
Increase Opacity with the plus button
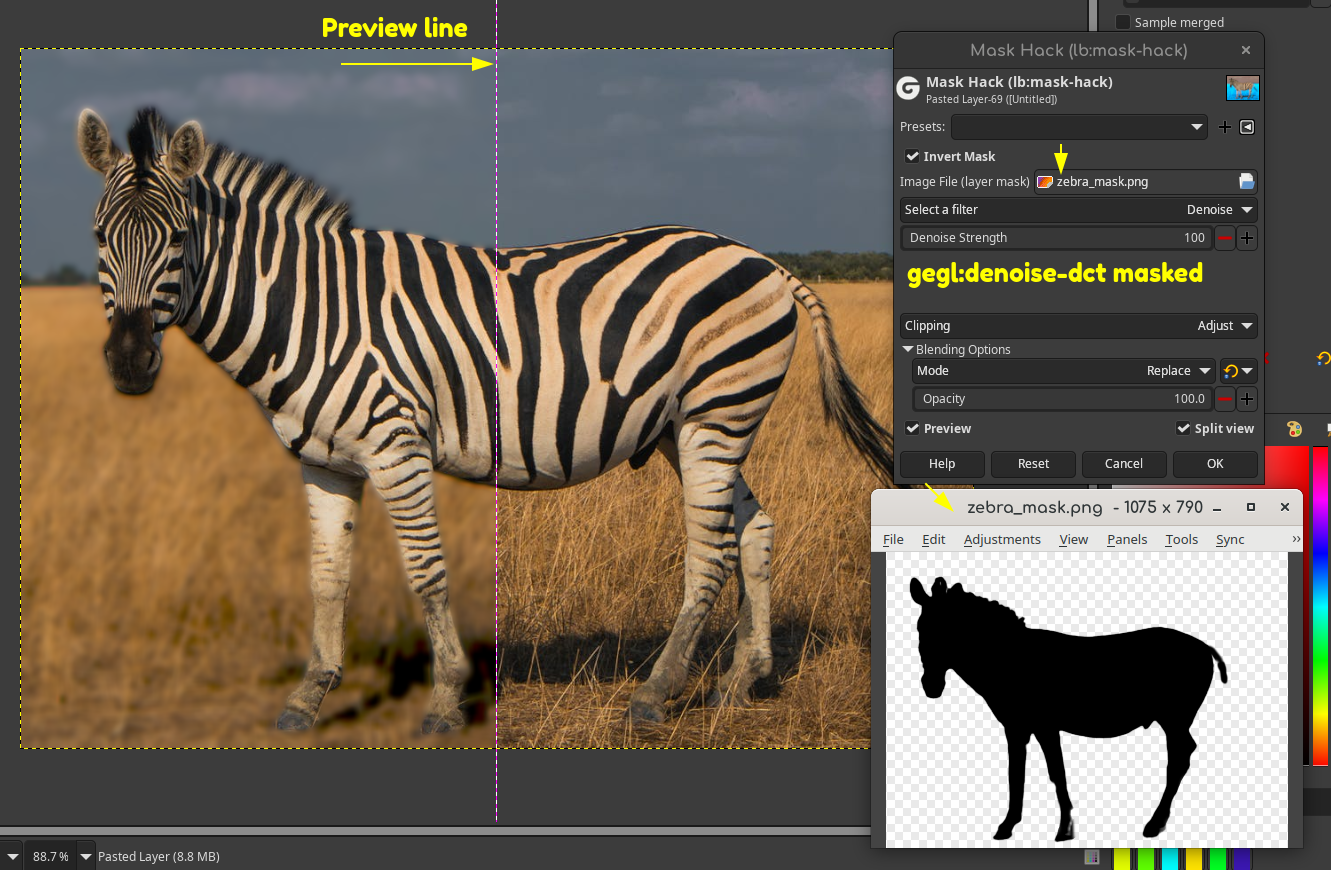coord(1247,399)
